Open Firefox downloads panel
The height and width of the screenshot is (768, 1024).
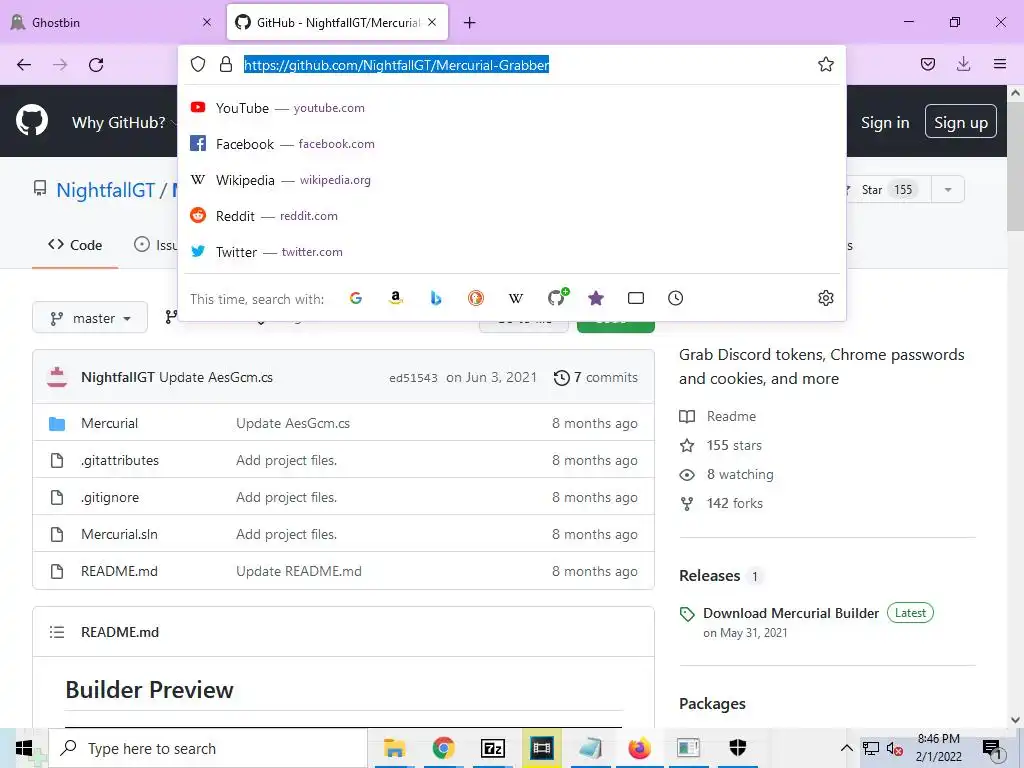(963, 64)
